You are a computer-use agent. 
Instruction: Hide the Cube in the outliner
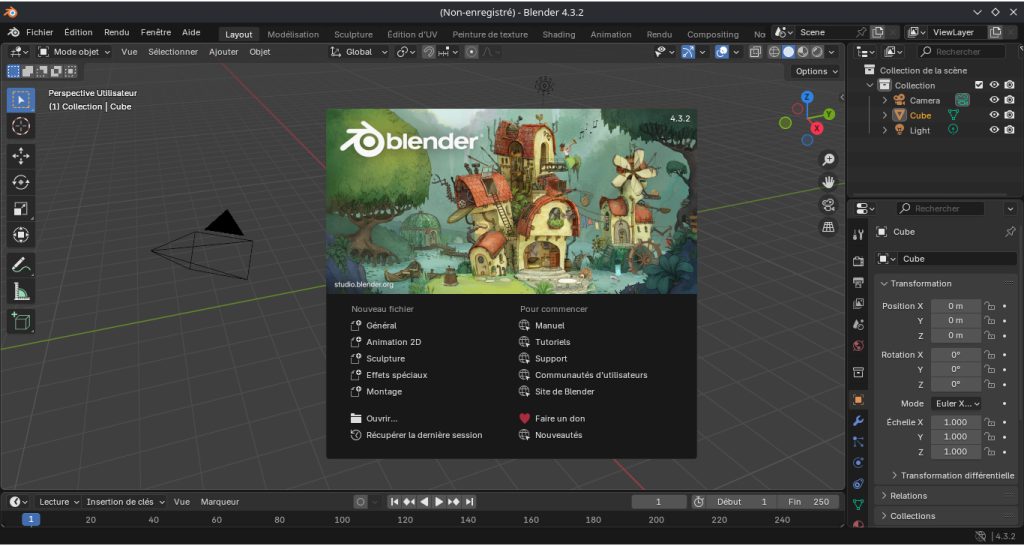pos(994,115)
